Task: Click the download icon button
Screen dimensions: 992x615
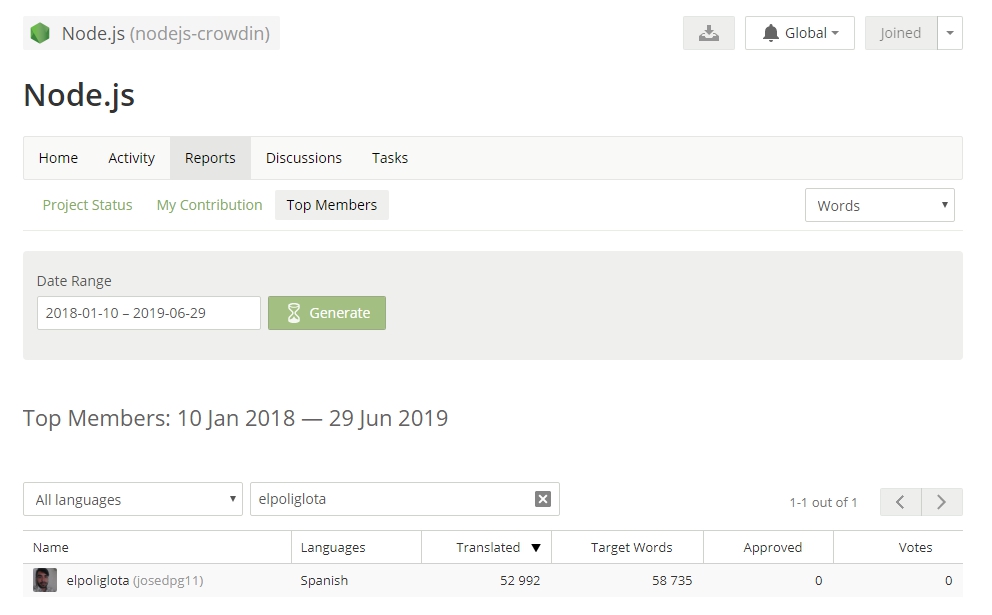Action: coord(708,33)
